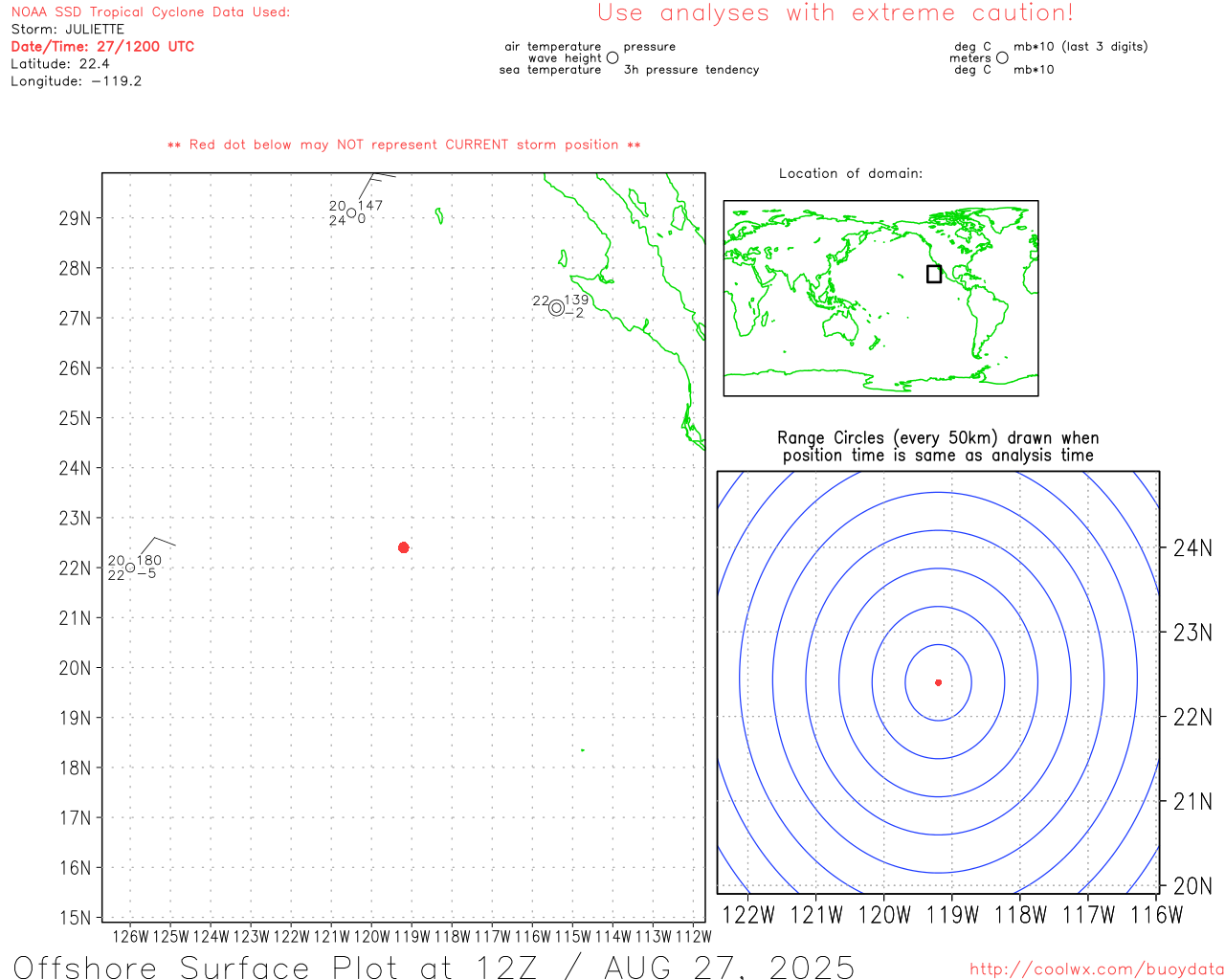The height and width of the screenshot is (980, 1225).
Task: Click the '24N' label on range circles plot
Action: tap(1192, 548)
